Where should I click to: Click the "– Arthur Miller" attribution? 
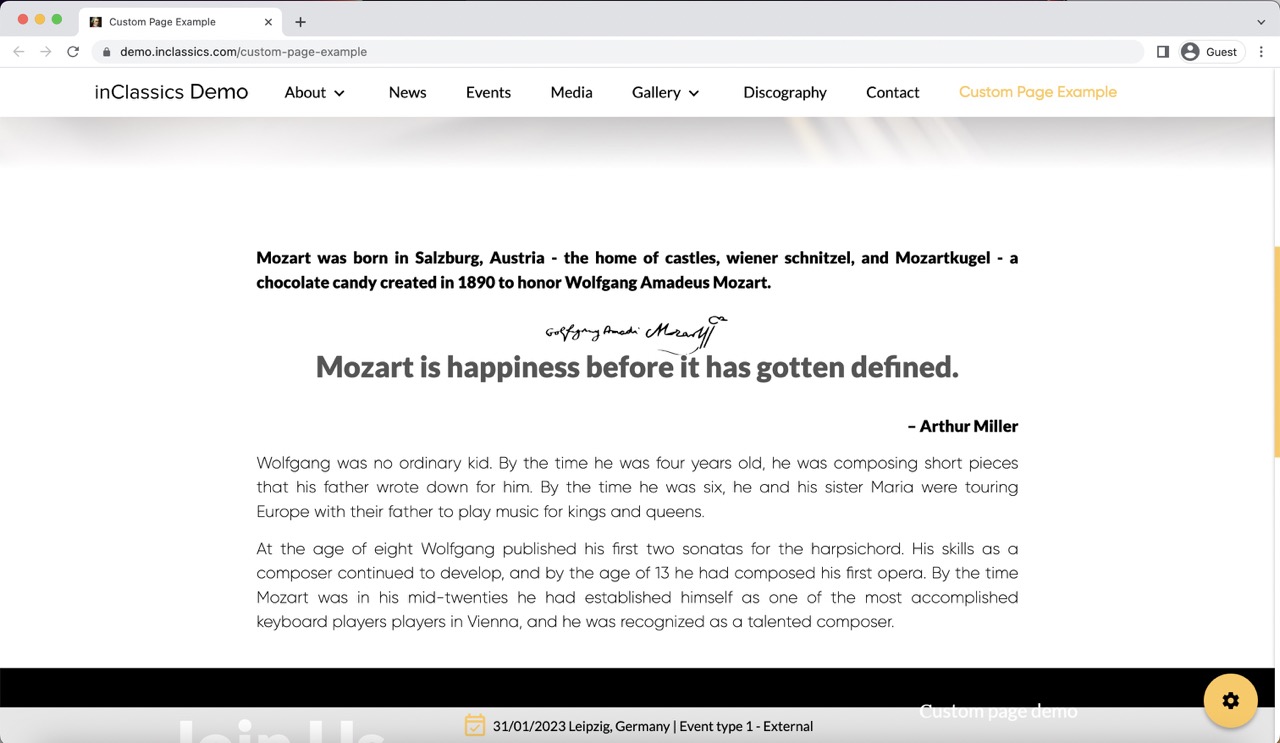963,426
